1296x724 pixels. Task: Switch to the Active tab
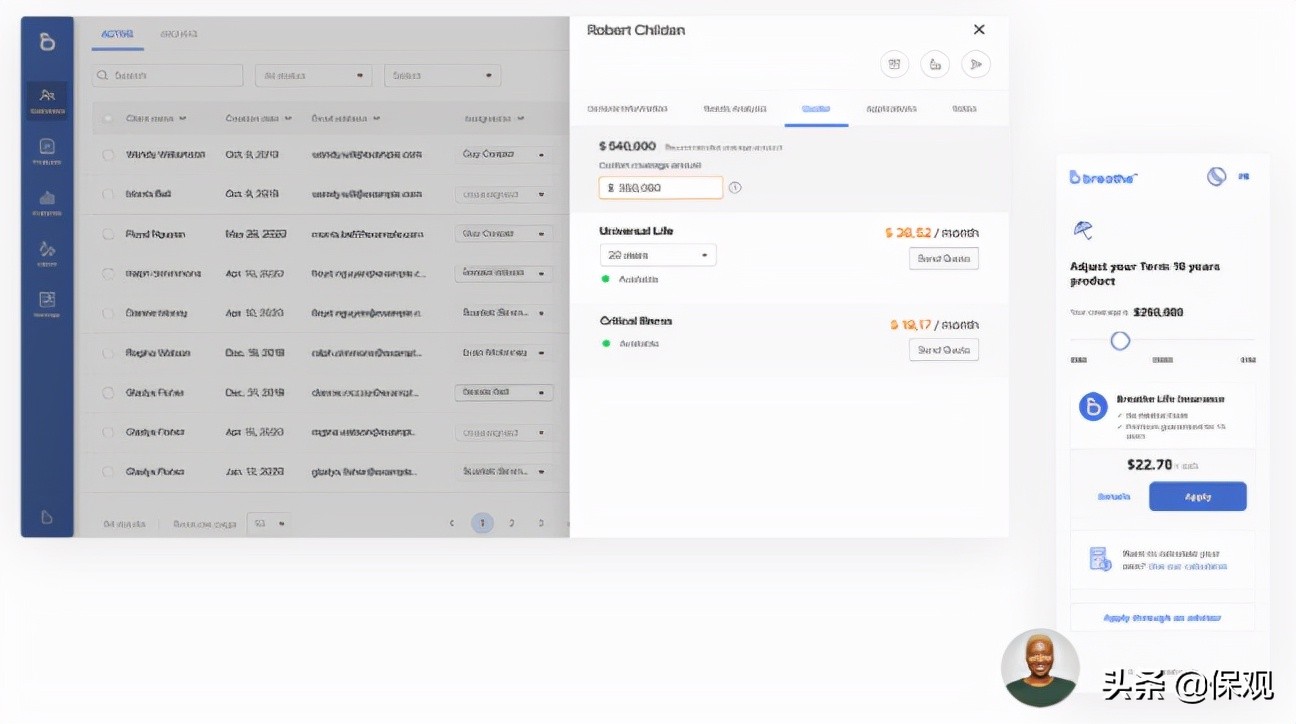pos(117,34)
